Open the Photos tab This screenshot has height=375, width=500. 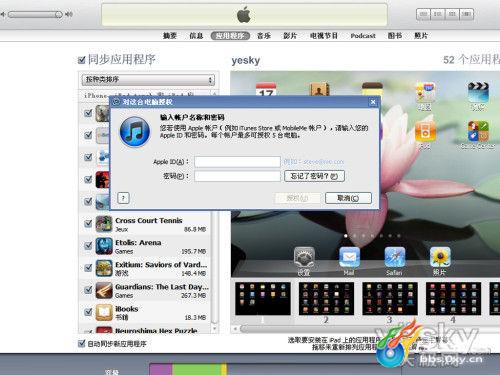(x=421, y=36)
